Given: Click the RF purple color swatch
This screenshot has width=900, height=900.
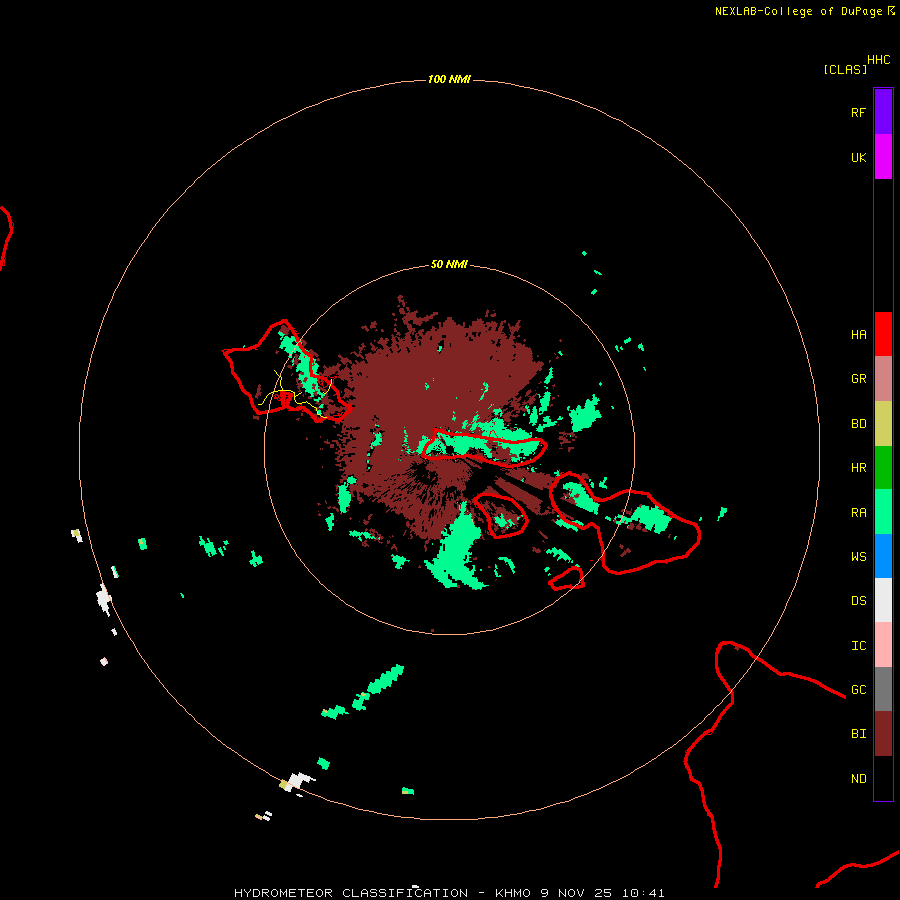Looking at the screenshot, I should [x=883, y=112].
